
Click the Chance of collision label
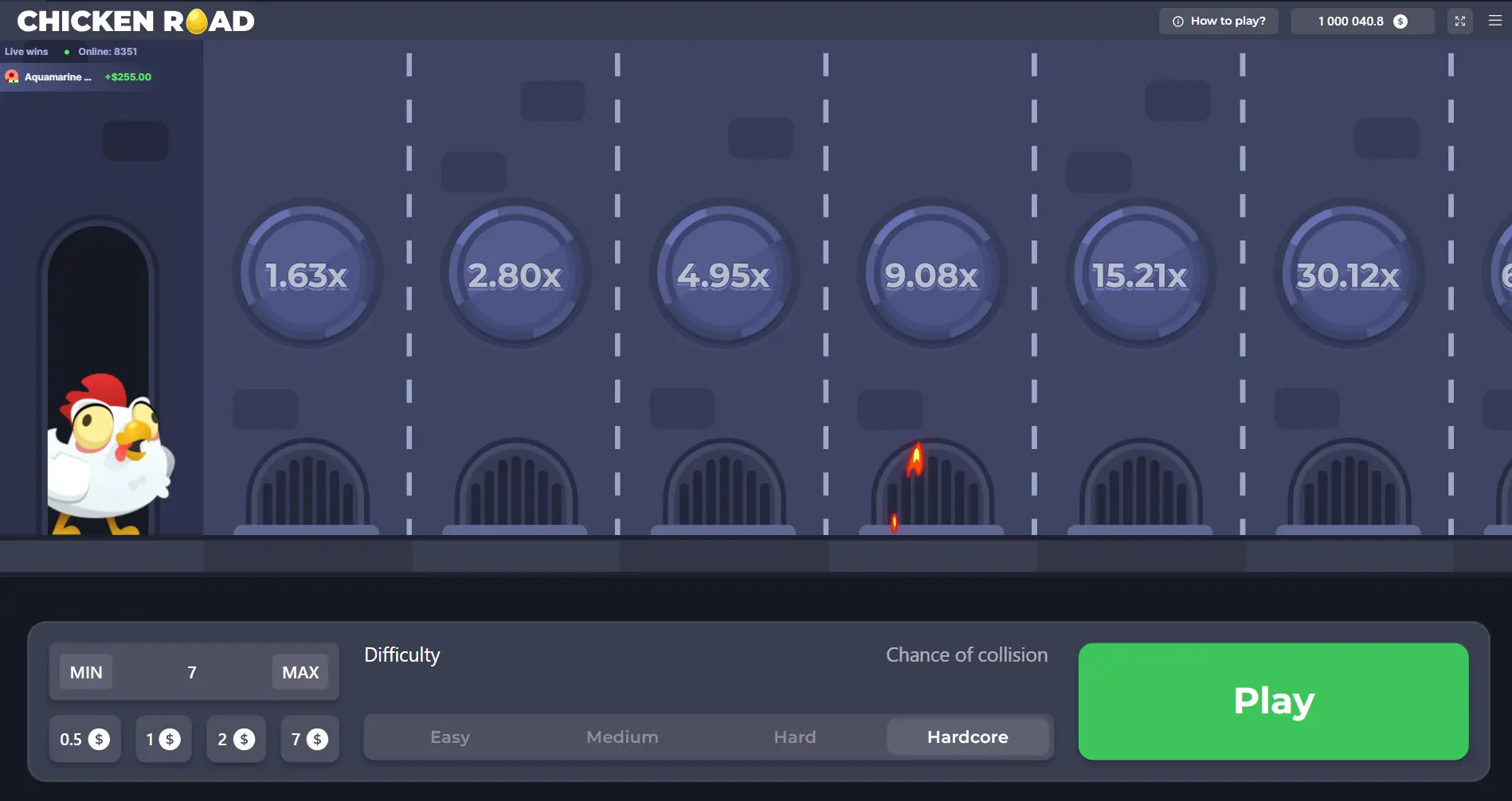967,655
